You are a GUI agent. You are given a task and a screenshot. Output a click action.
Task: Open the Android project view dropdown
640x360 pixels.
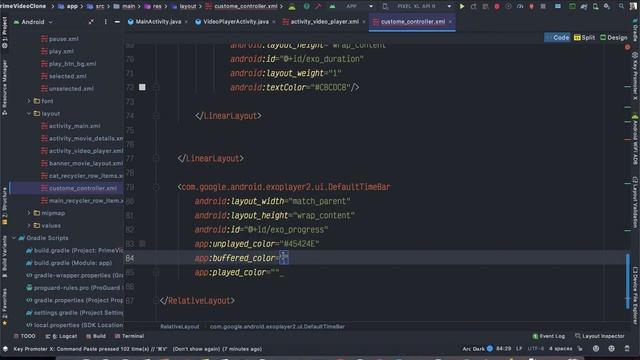click(33, 22)
